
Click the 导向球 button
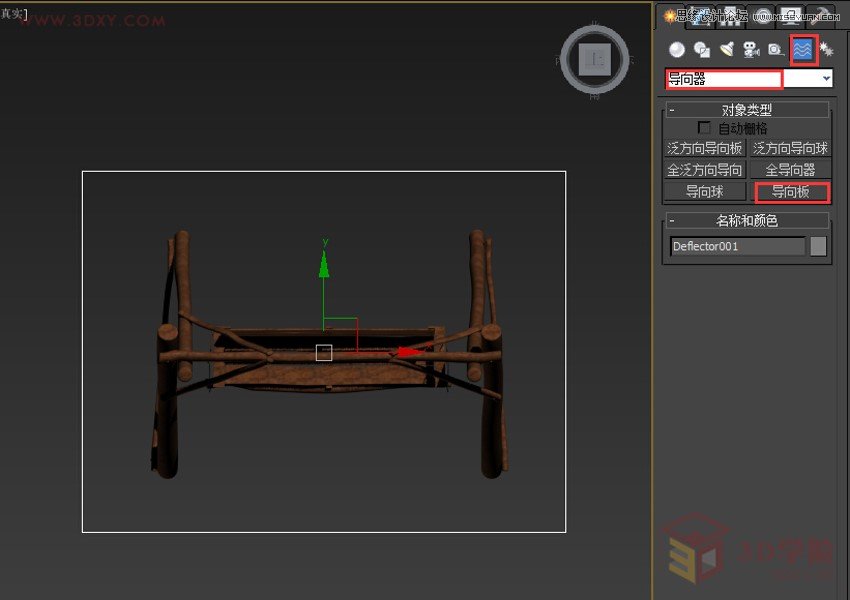705,192
